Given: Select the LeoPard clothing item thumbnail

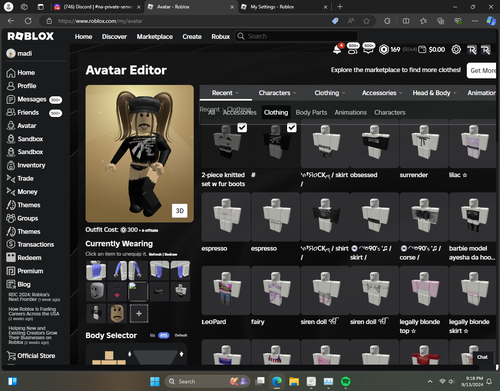Looking at the screenshot, I should pyautogui.click(x=226, y=290).
